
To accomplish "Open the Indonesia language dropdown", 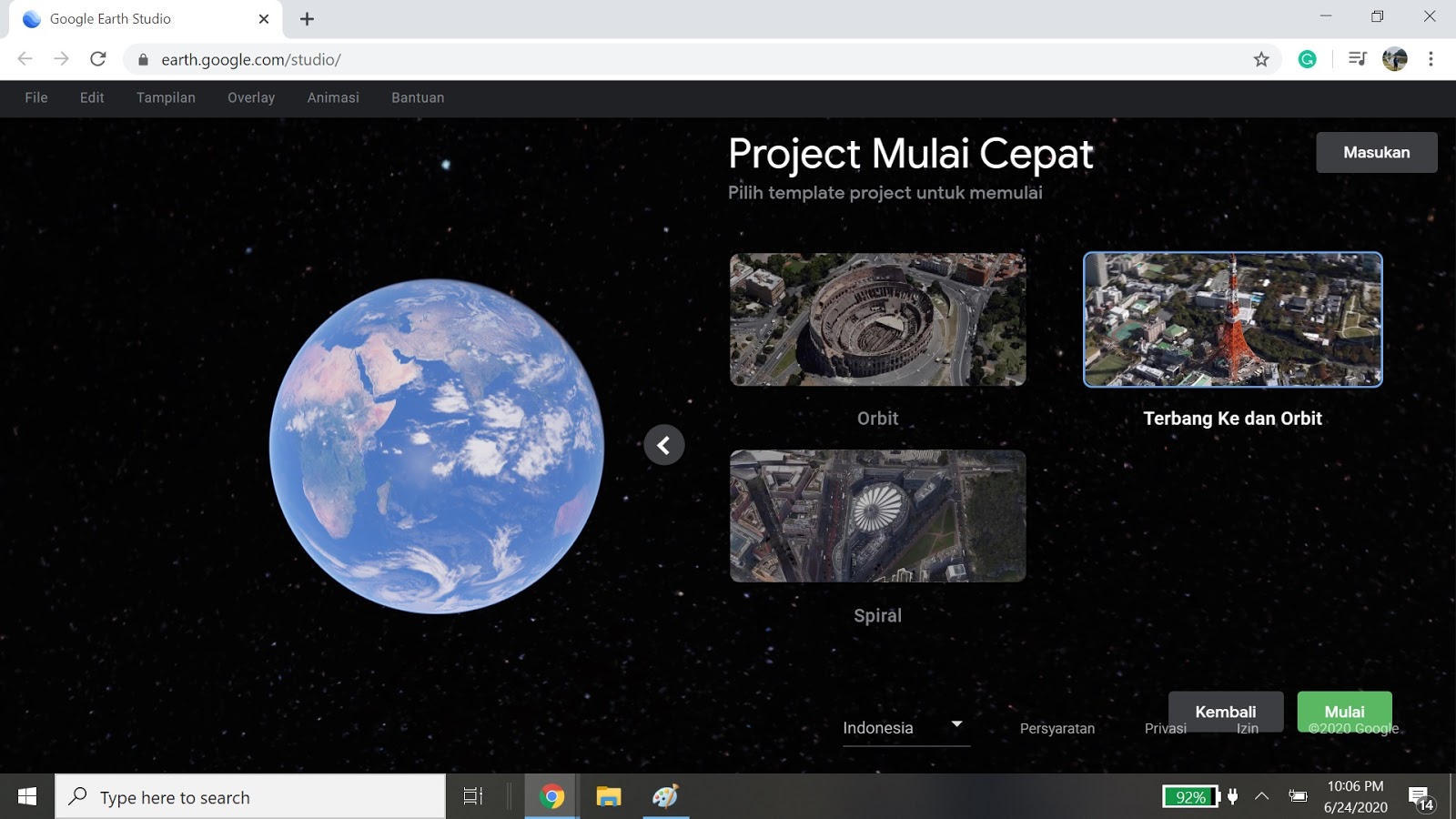I will (x=904, y=727).
